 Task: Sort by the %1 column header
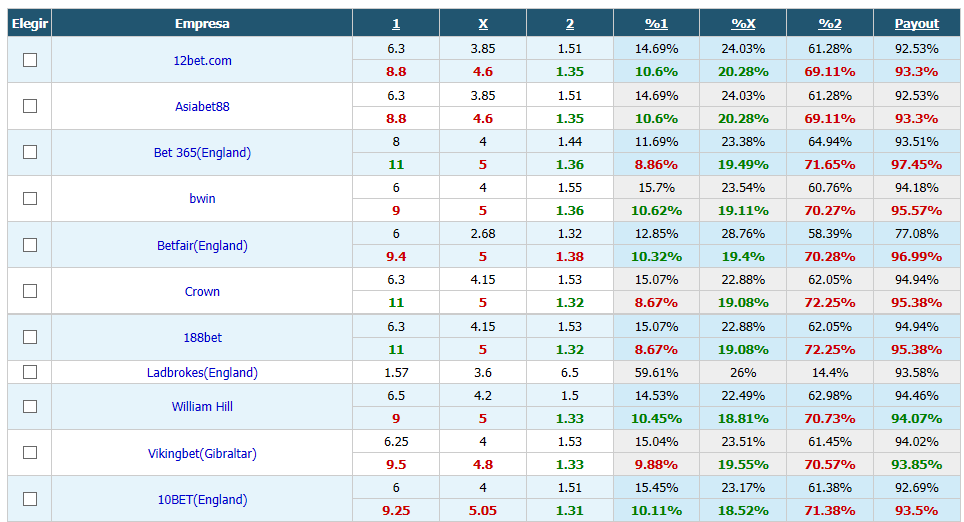point(656,23)
